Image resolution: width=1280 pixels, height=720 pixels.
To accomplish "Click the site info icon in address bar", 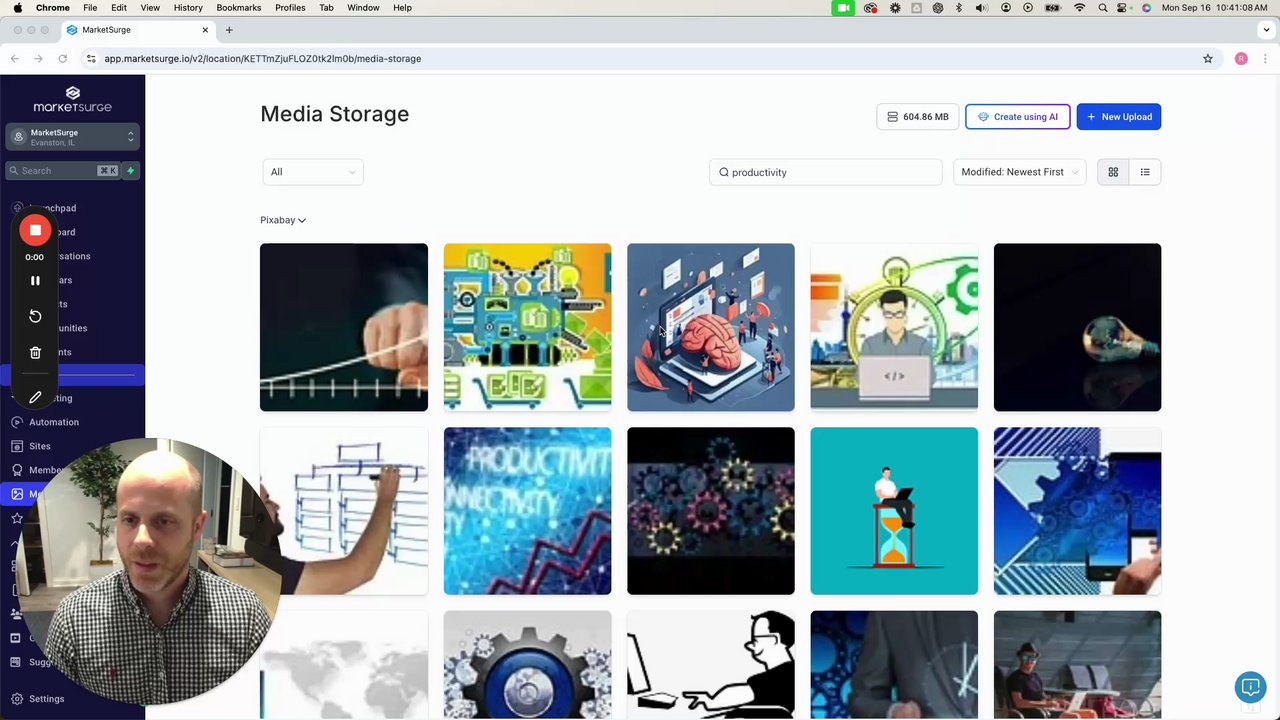I will tap(91, 59).
